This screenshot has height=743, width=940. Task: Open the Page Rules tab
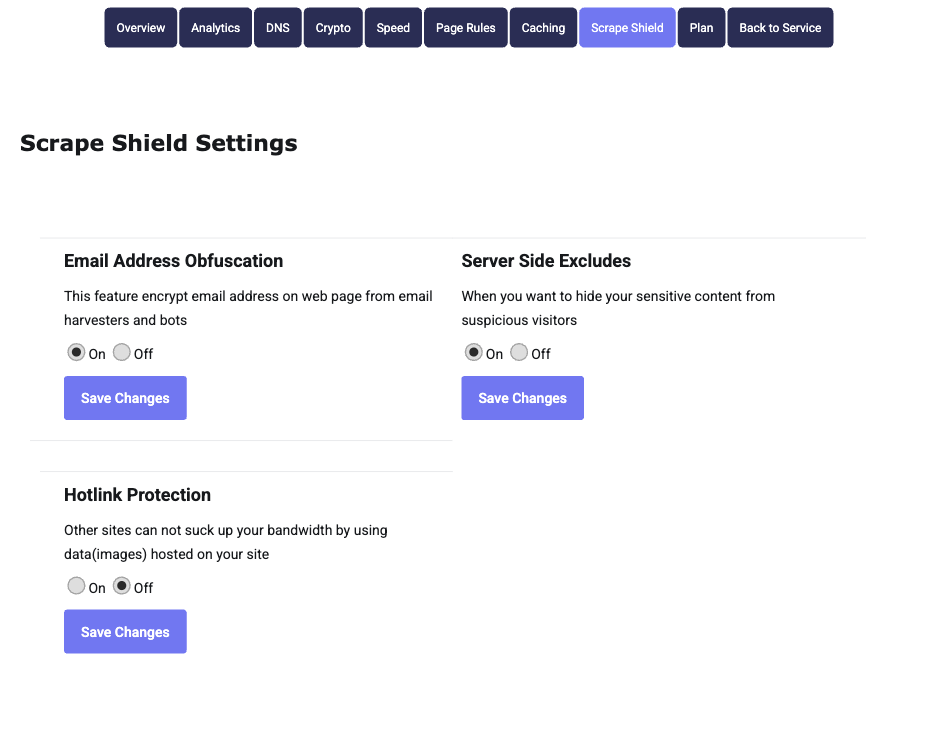(x=466, y=28)
